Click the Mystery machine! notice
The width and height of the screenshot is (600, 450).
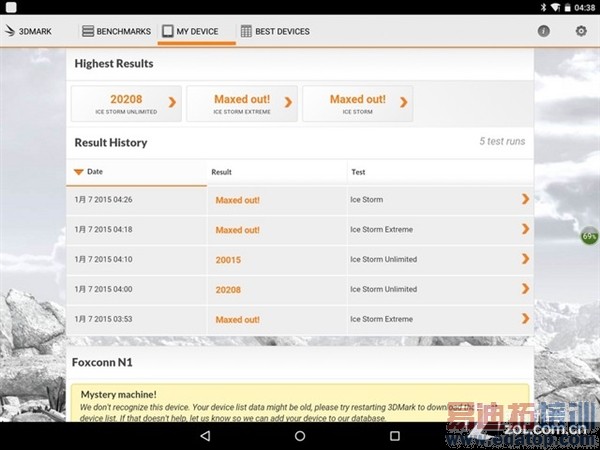pyautogui.click(x=300, y=404)
